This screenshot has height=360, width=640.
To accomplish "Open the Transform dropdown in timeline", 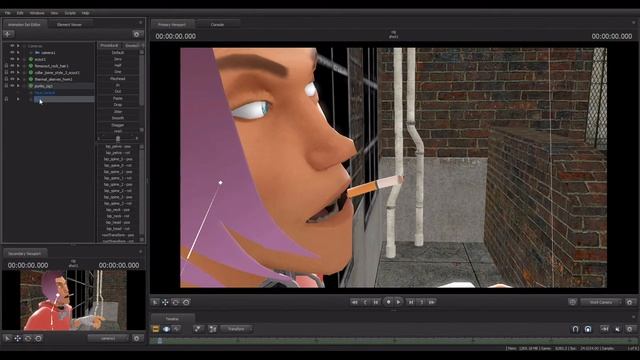I will pyautogui.click(x=237, y=329).
